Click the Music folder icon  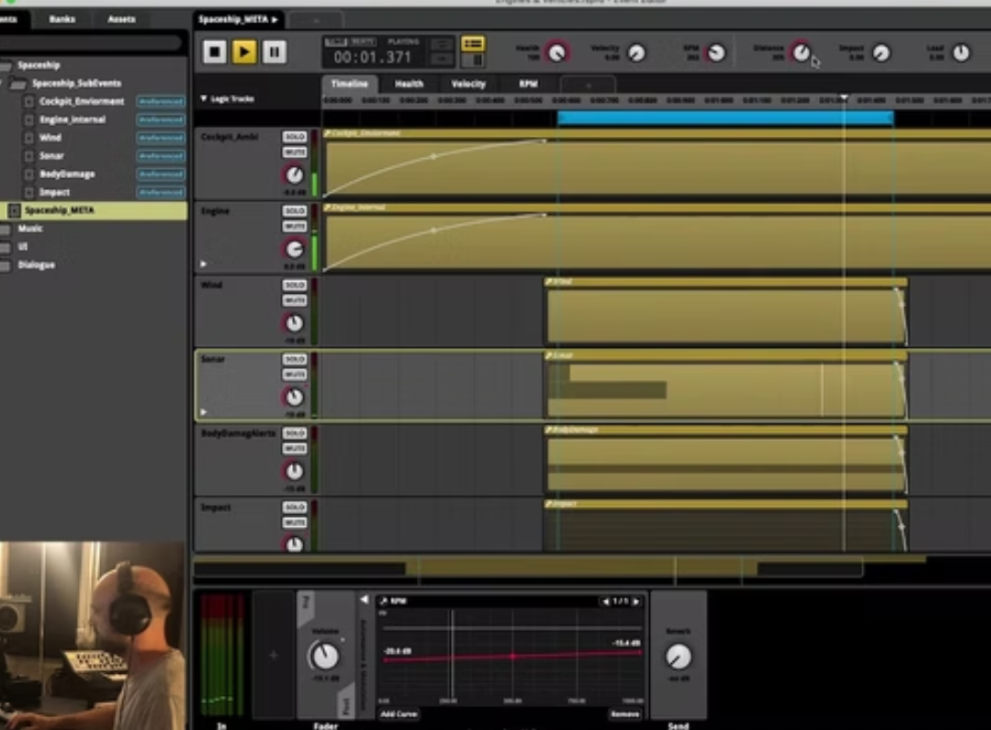tap(6, 229)
